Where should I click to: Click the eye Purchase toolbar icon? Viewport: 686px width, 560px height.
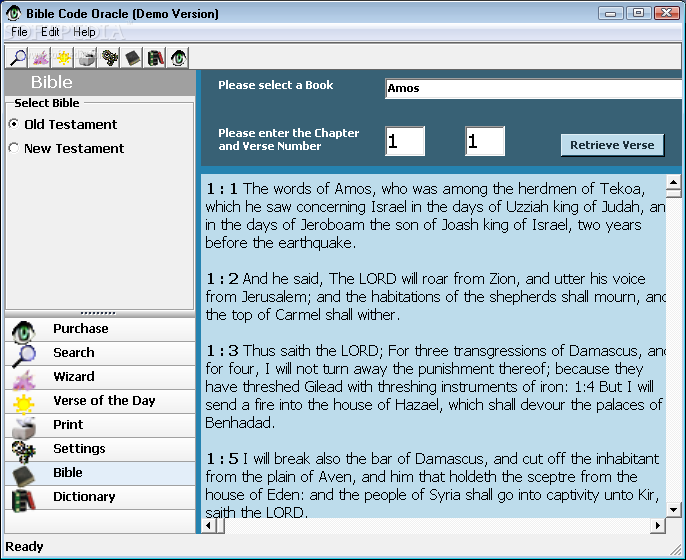pos(178,58)
